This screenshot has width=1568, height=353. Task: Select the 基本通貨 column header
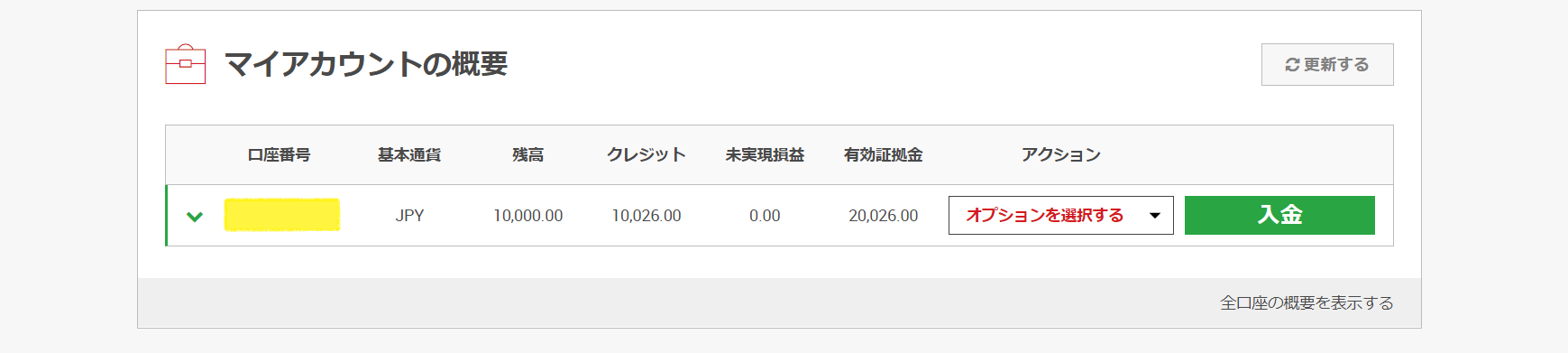click(x=409, y=155)
